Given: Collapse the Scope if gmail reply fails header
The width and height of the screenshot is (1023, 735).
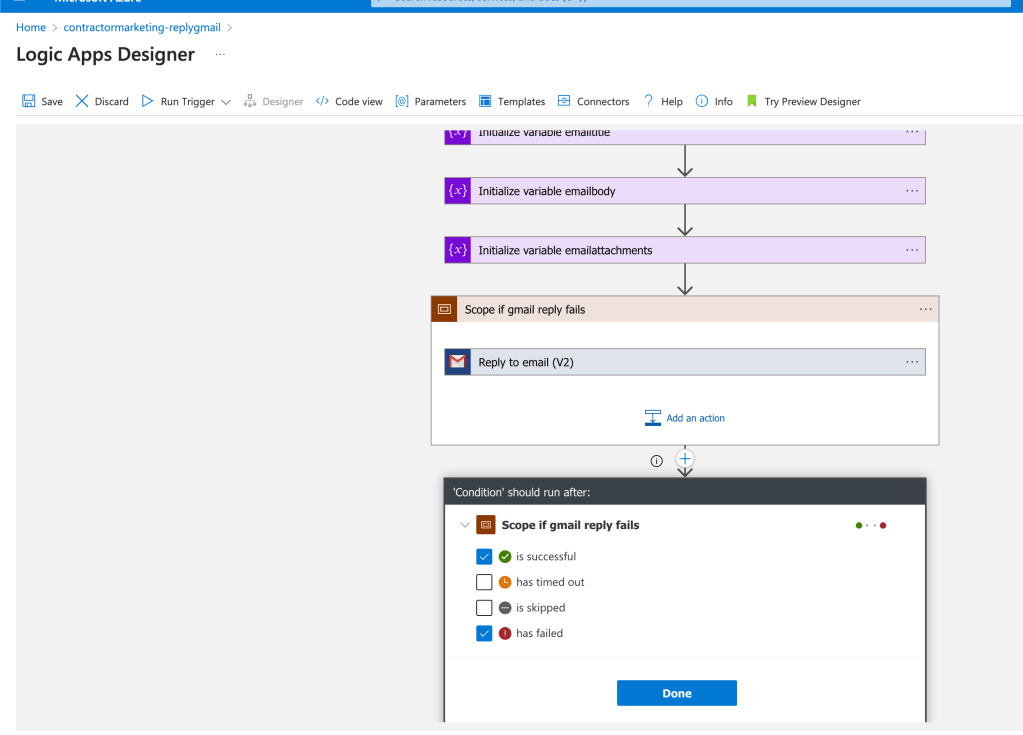Looking at the screenshot, I should coord(685,309).
